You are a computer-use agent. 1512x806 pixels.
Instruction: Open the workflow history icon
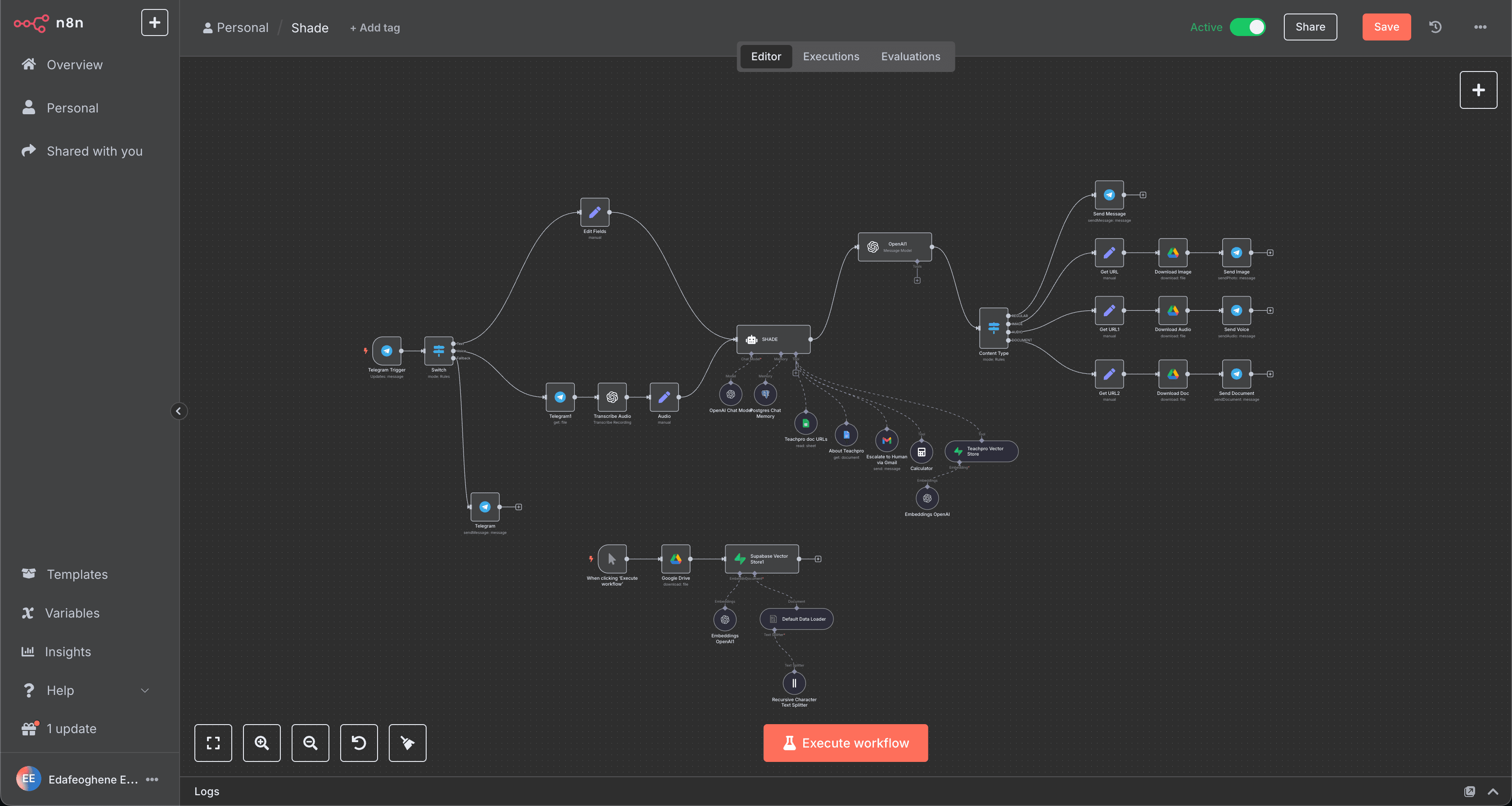(x=1435, y=27)
